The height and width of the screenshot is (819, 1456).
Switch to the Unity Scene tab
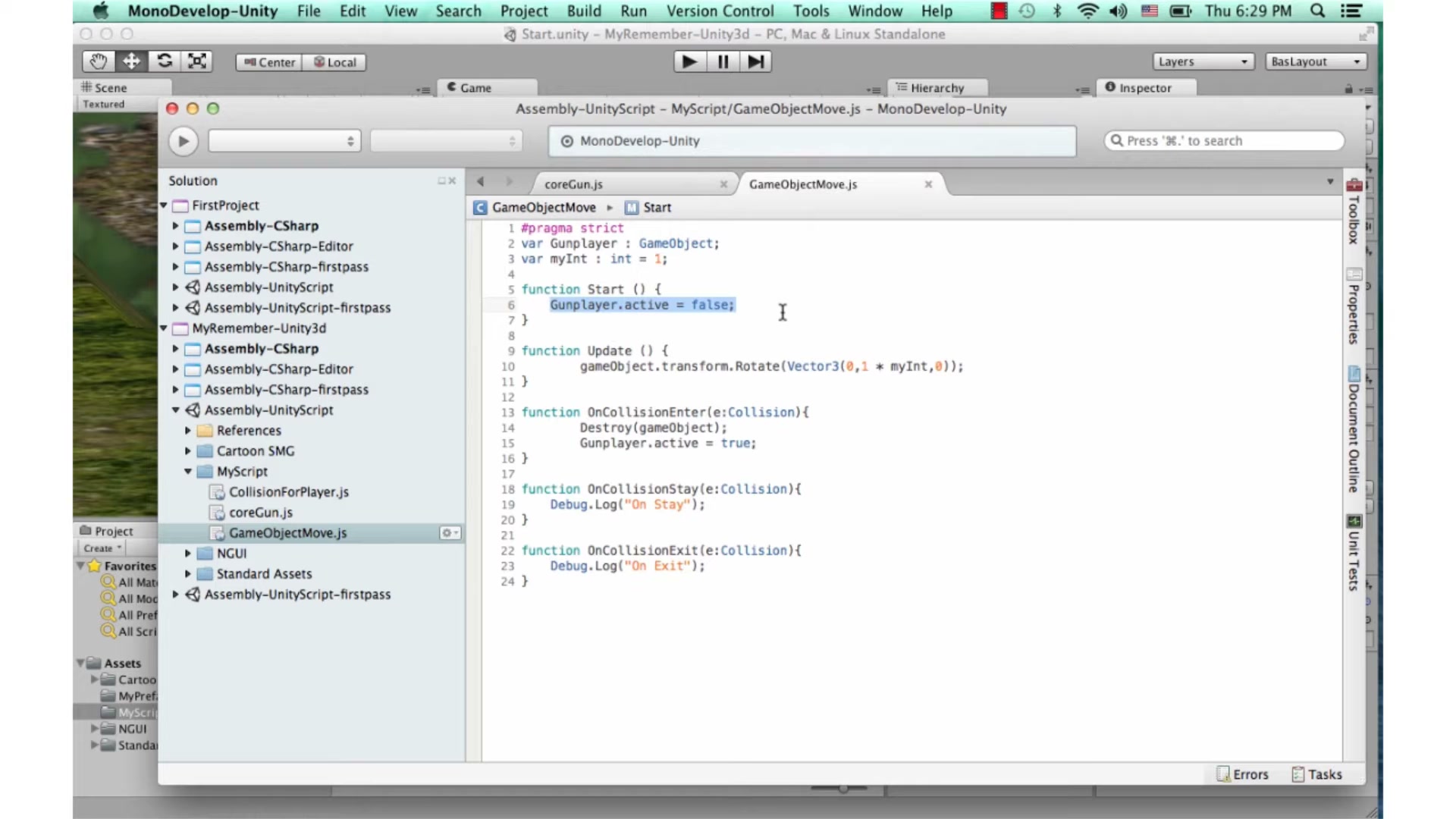123,88
